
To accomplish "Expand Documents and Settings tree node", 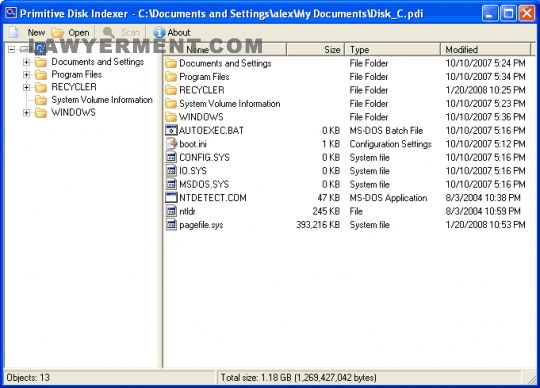I will click(x=27, y=62).
